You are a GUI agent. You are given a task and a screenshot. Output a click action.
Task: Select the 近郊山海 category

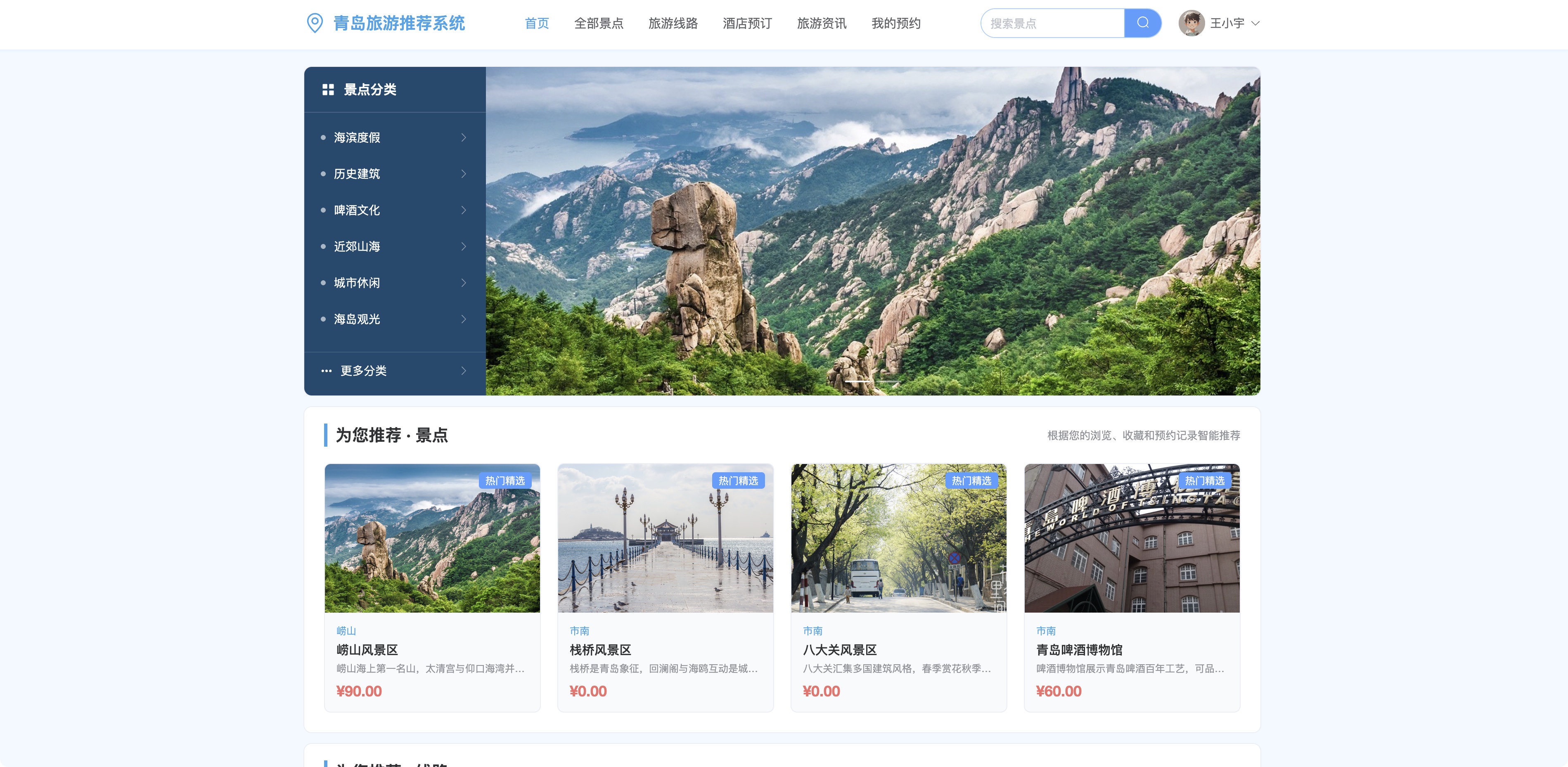(x=395, y=246)
